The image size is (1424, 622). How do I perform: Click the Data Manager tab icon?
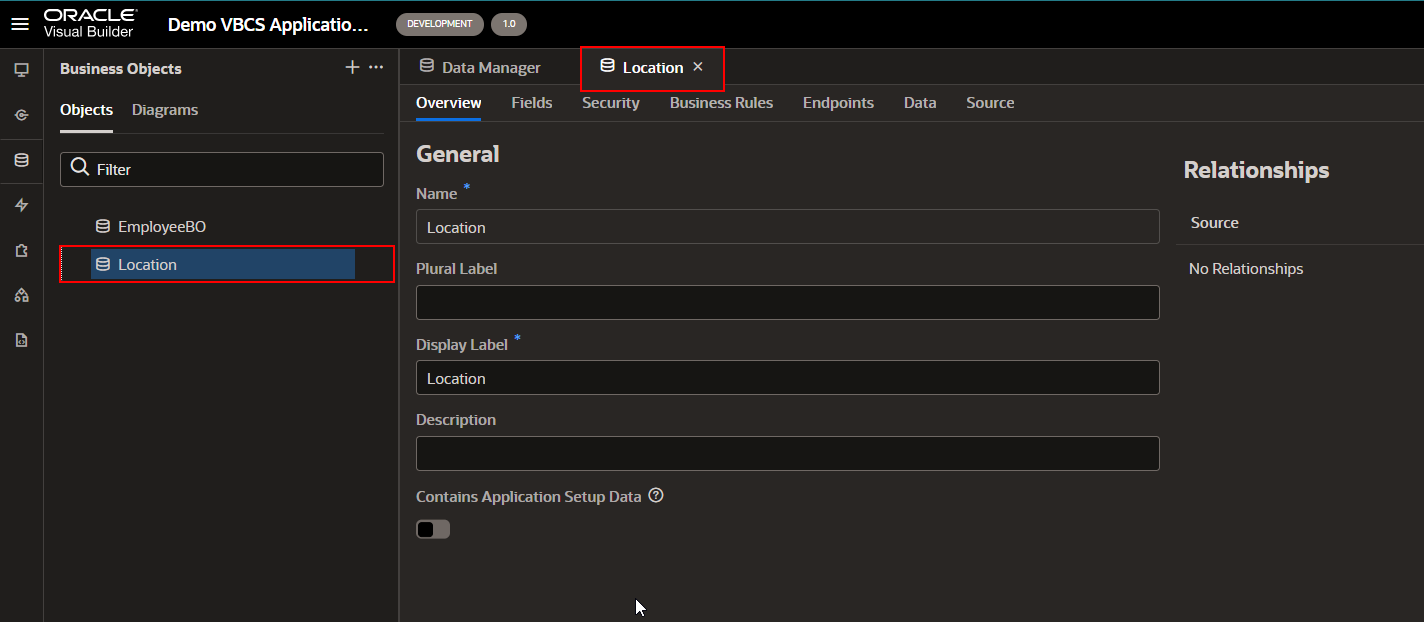(x=426, y=67)
